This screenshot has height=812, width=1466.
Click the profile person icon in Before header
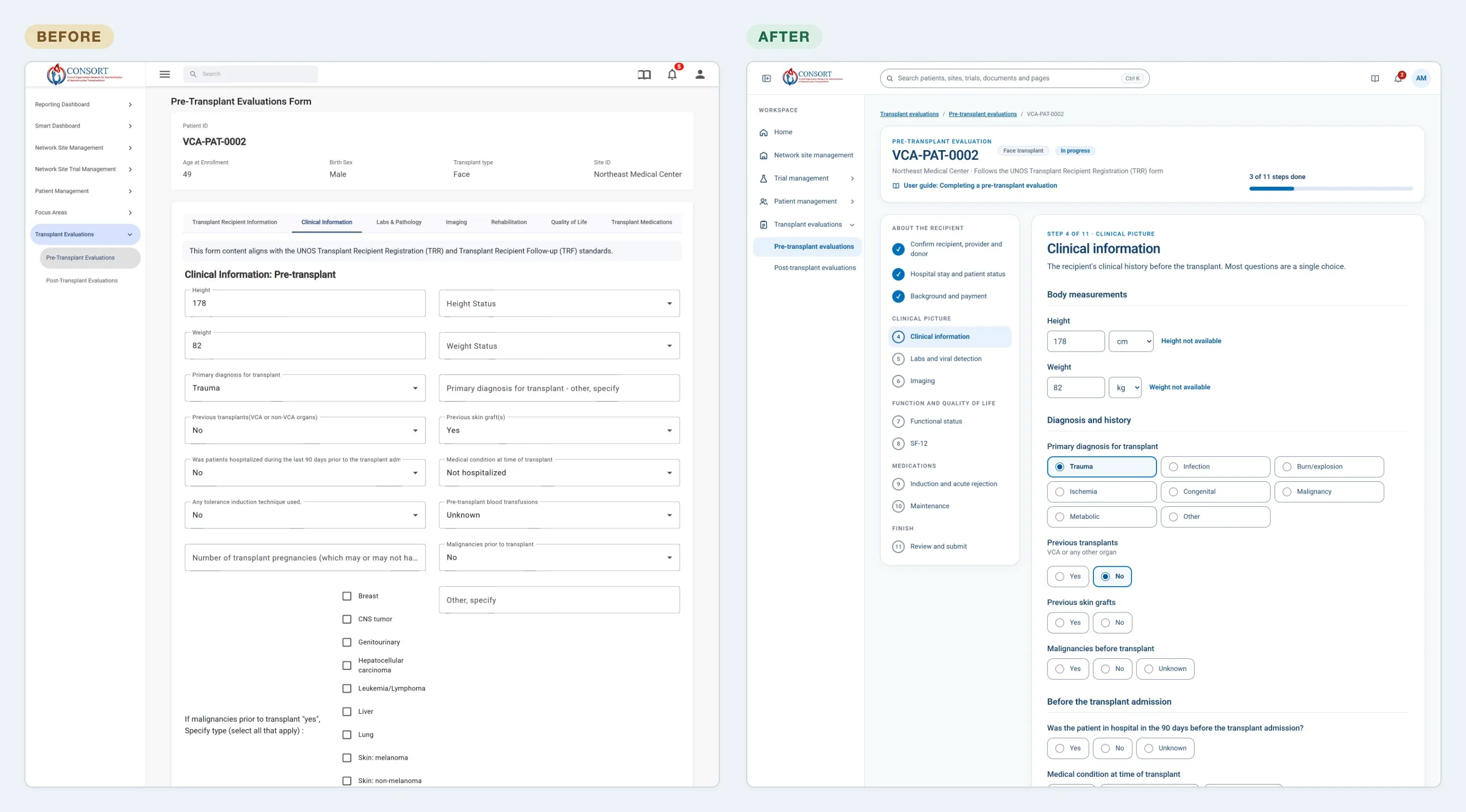(x=700, y=74)
